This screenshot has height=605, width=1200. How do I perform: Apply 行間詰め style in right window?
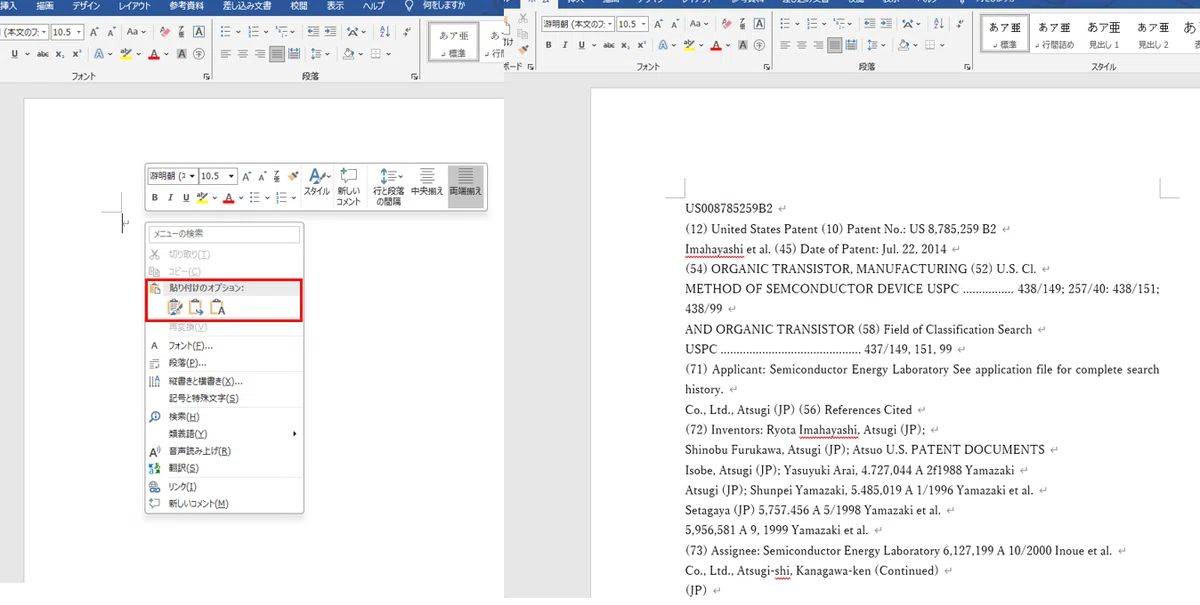[x=1057, y=35]
